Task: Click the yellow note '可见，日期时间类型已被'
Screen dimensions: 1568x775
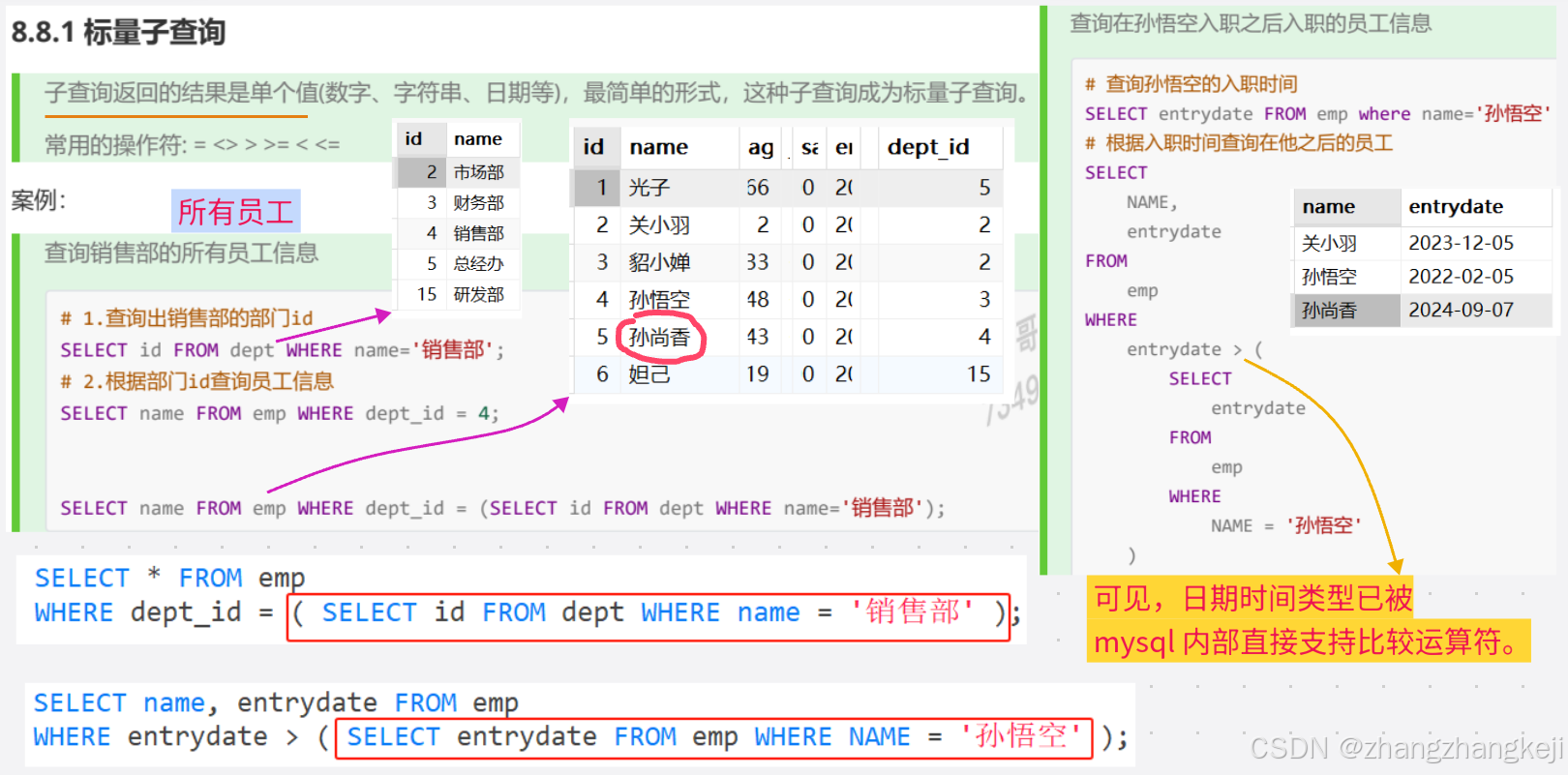Action: pos(1252,599)
